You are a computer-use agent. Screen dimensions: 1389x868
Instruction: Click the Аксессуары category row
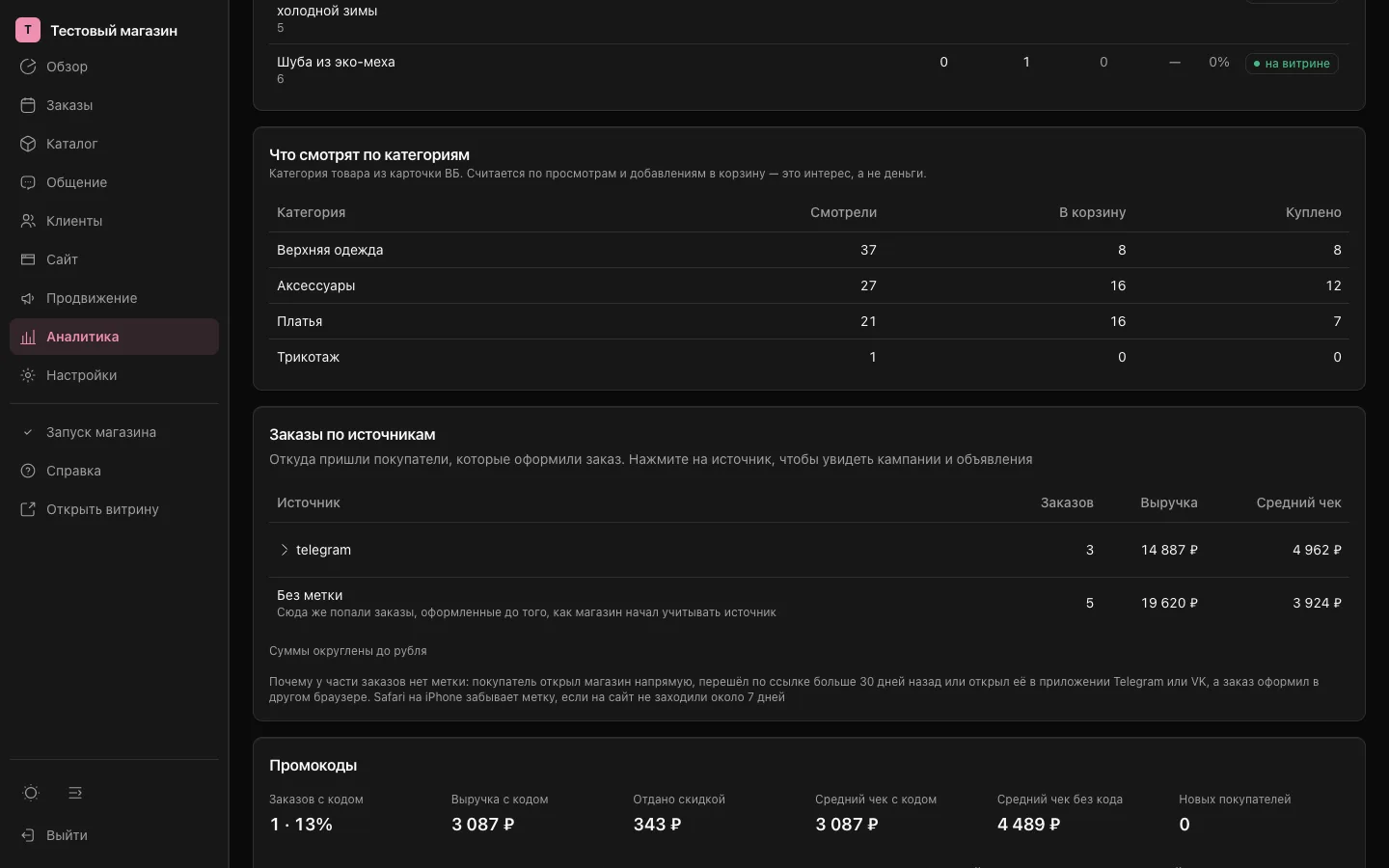click(x=808, y=285)
